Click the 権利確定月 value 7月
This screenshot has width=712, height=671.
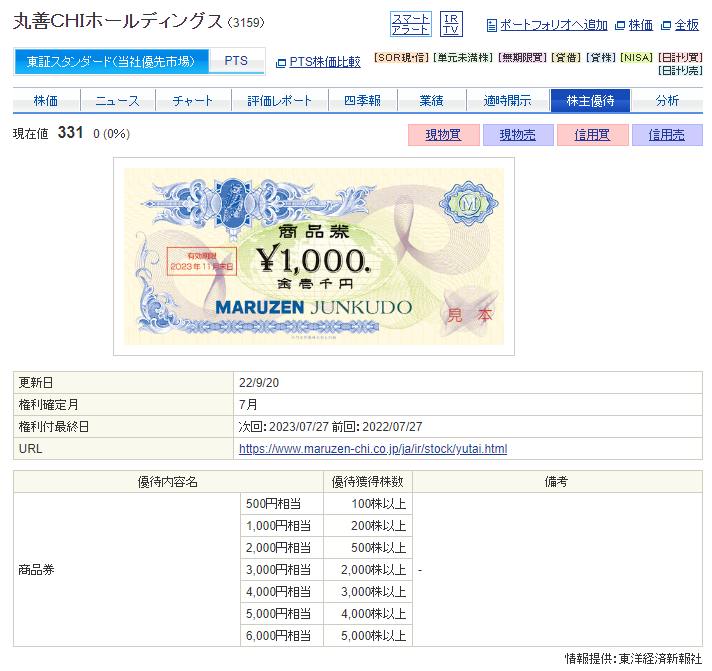click(x=248, y=405)
